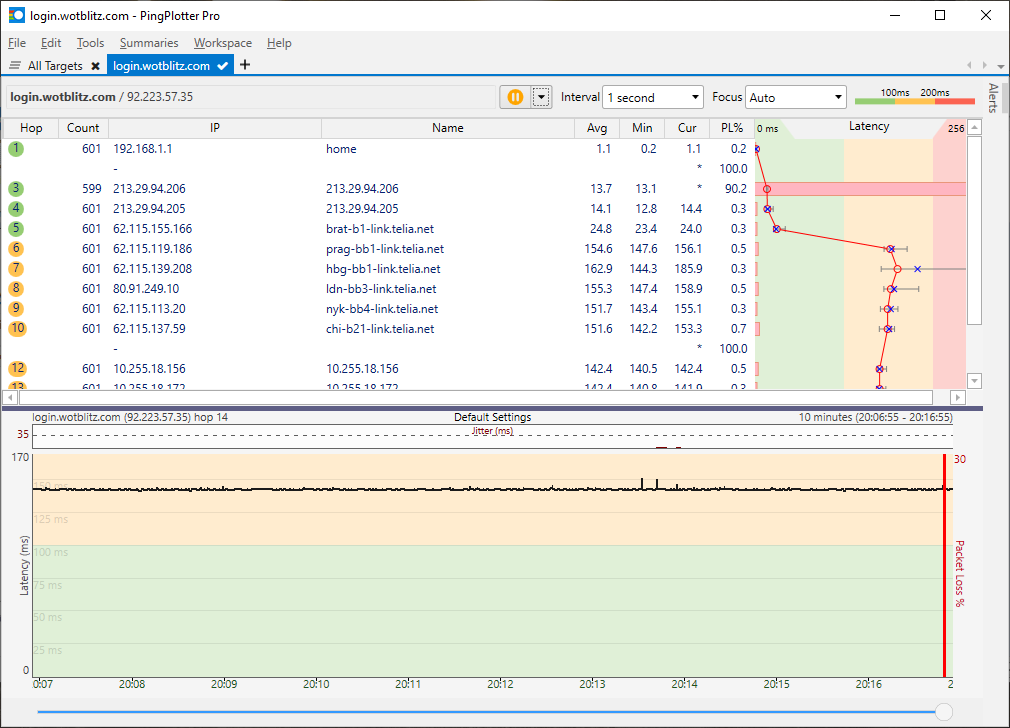Click the PingPlotter app icon in title bar
This screenshot has height=728, width=1010.
16,15
